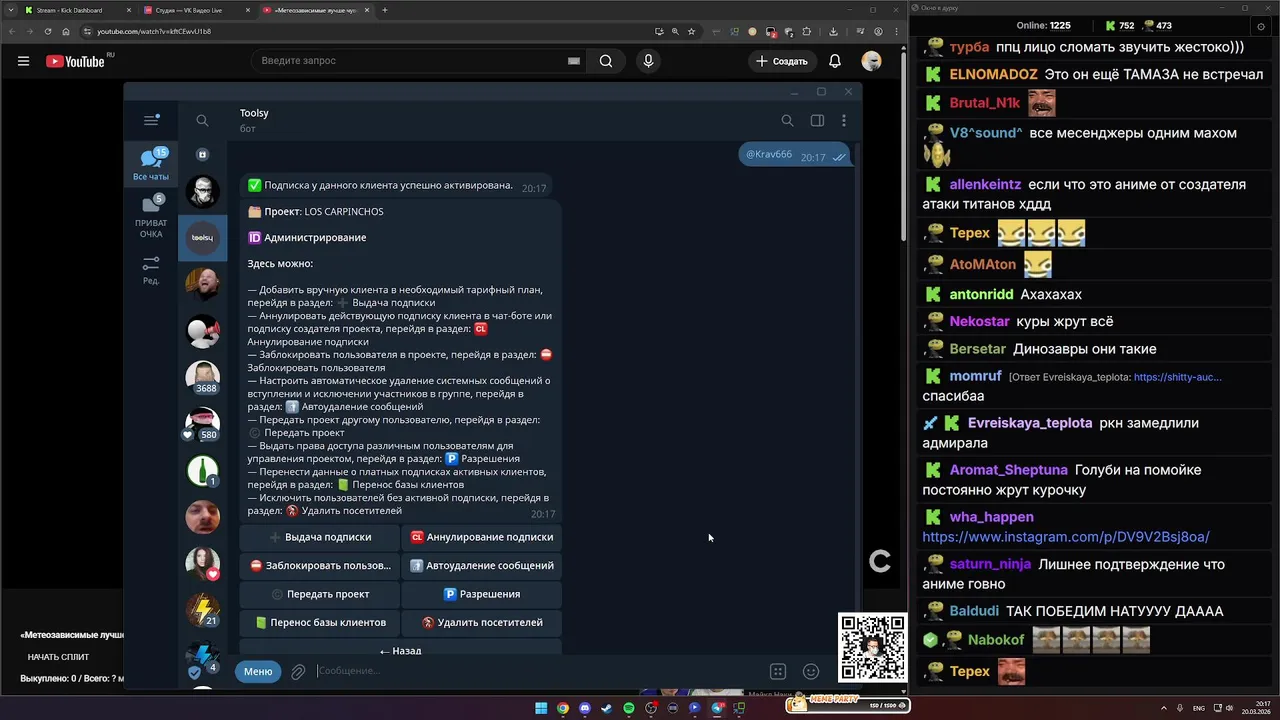Bookmark this page with the star icon
This screenshot has height=720, width=1280.
[x=692, y=31]
